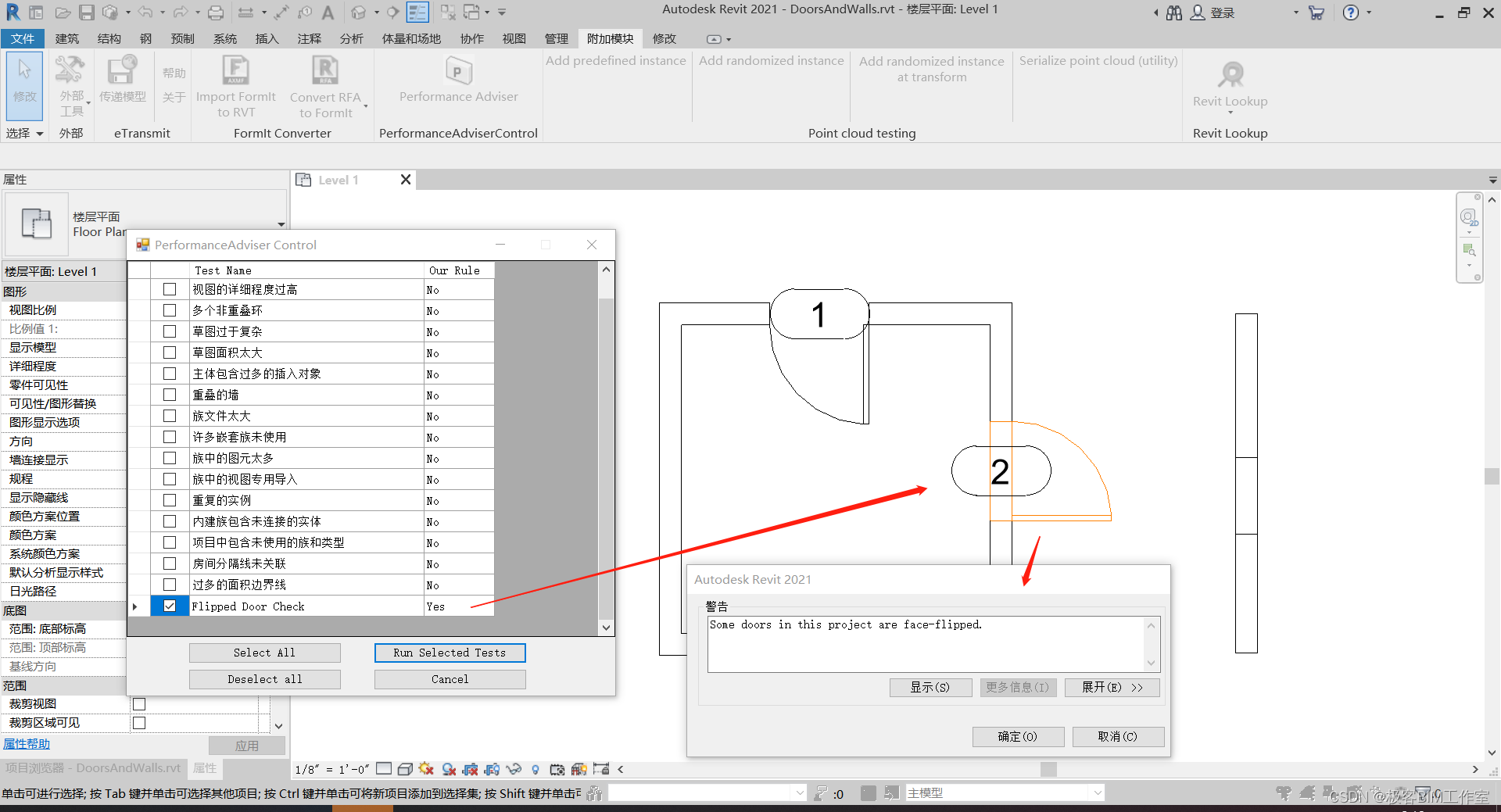Click 确定 in the warning dialog
Screen dimensions: 1501x812
(1018, 736)
